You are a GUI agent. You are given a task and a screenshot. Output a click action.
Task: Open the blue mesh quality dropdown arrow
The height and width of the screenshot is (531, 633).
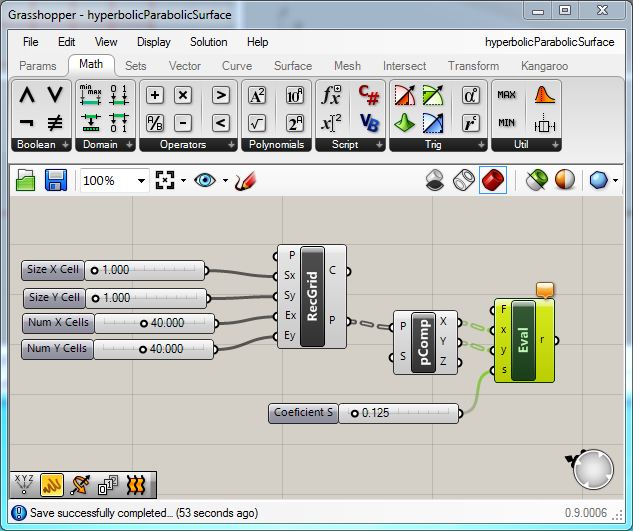(615, 180)
